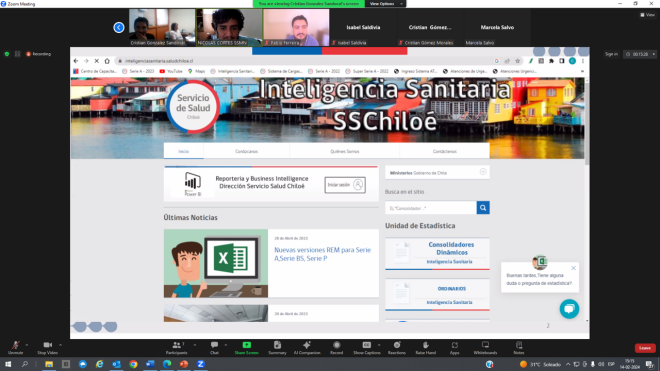Screen dimensions: 660x371
Task: Open Google Chrome from the taskbar
Action: (133, 364)
